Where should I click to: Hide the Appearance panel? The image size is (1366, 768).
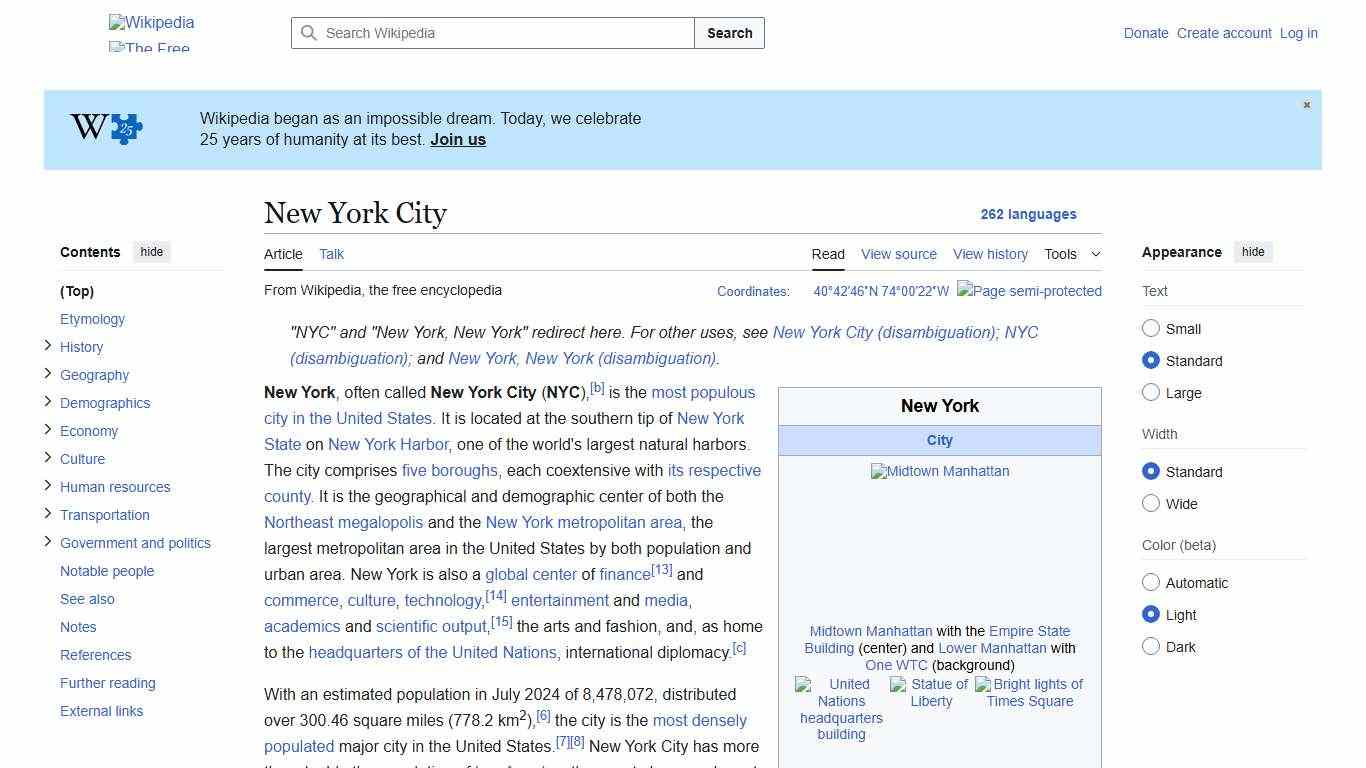click(x=1253, y=252)
